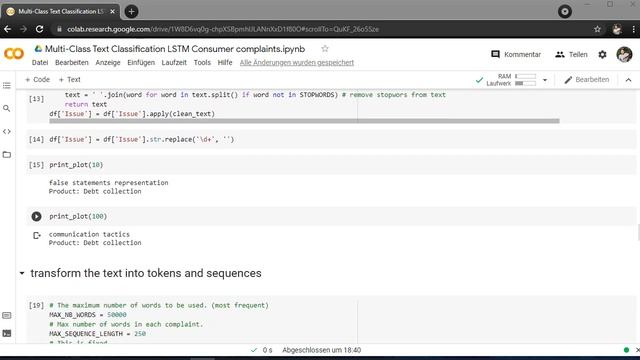Open the Files folder sidebar icon

click(7, 155)
